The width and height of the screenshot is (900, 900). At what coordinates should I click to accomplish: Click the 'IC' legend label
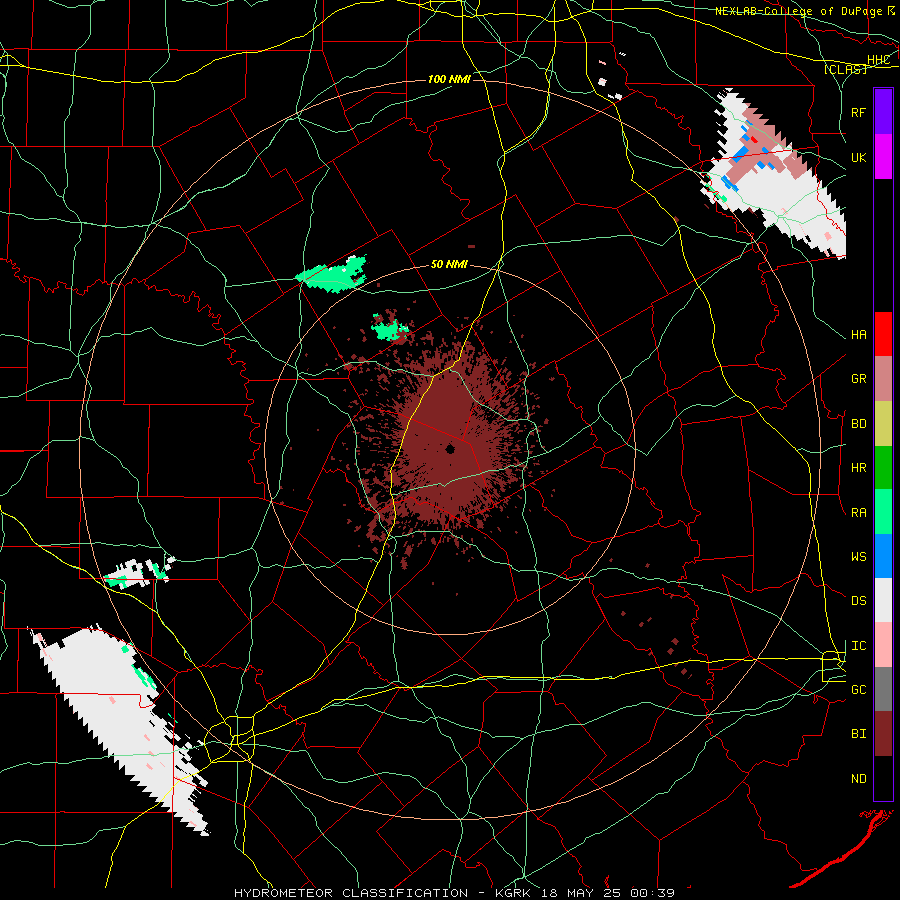pos(858,646)
